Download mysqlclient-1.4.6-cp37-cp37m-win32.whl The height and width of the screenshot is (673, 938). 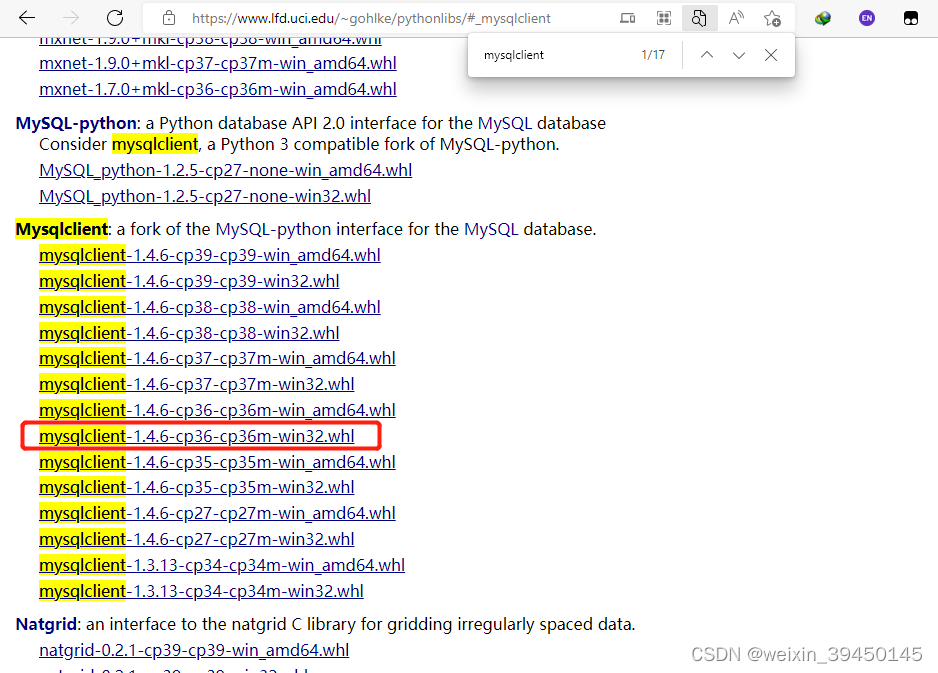pos(197,384)
